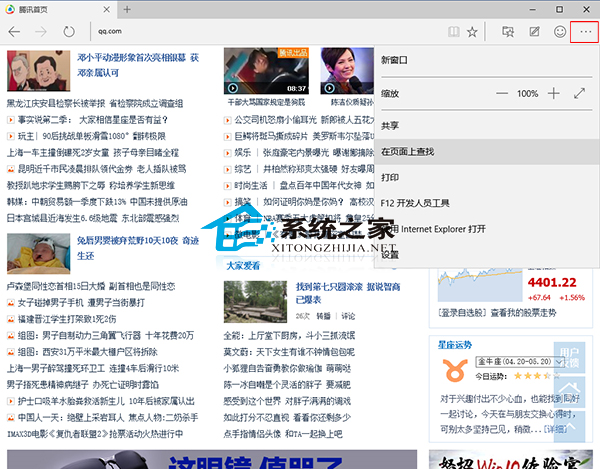Send feedback via the smiley icon
600x469 pixels.
[x=560, y=32]
